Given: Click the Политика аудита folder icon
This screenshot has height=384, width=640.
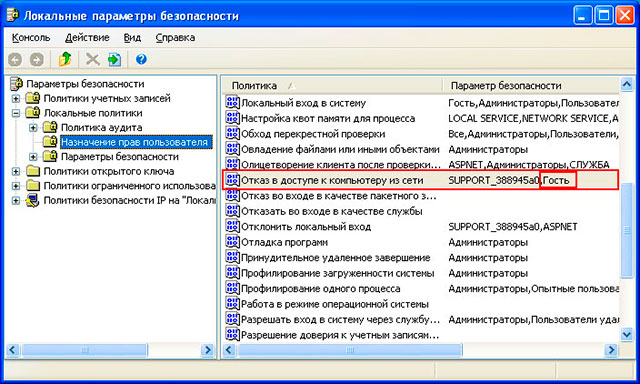Looking at the screenshot, I should pyautogui.click(x=50, y=127).
